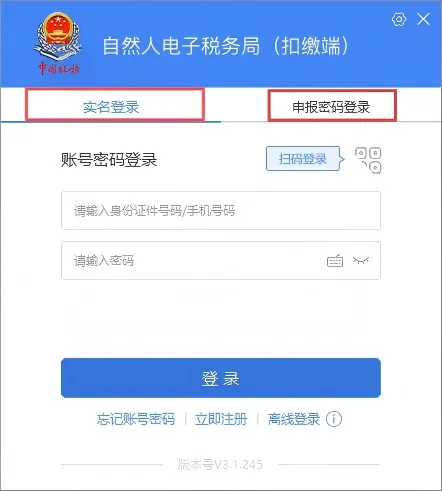Image resolution: width=442 pixels, height=491 pixels.
Task: Click the QR code icon
Action: click(x=368, y=160)
